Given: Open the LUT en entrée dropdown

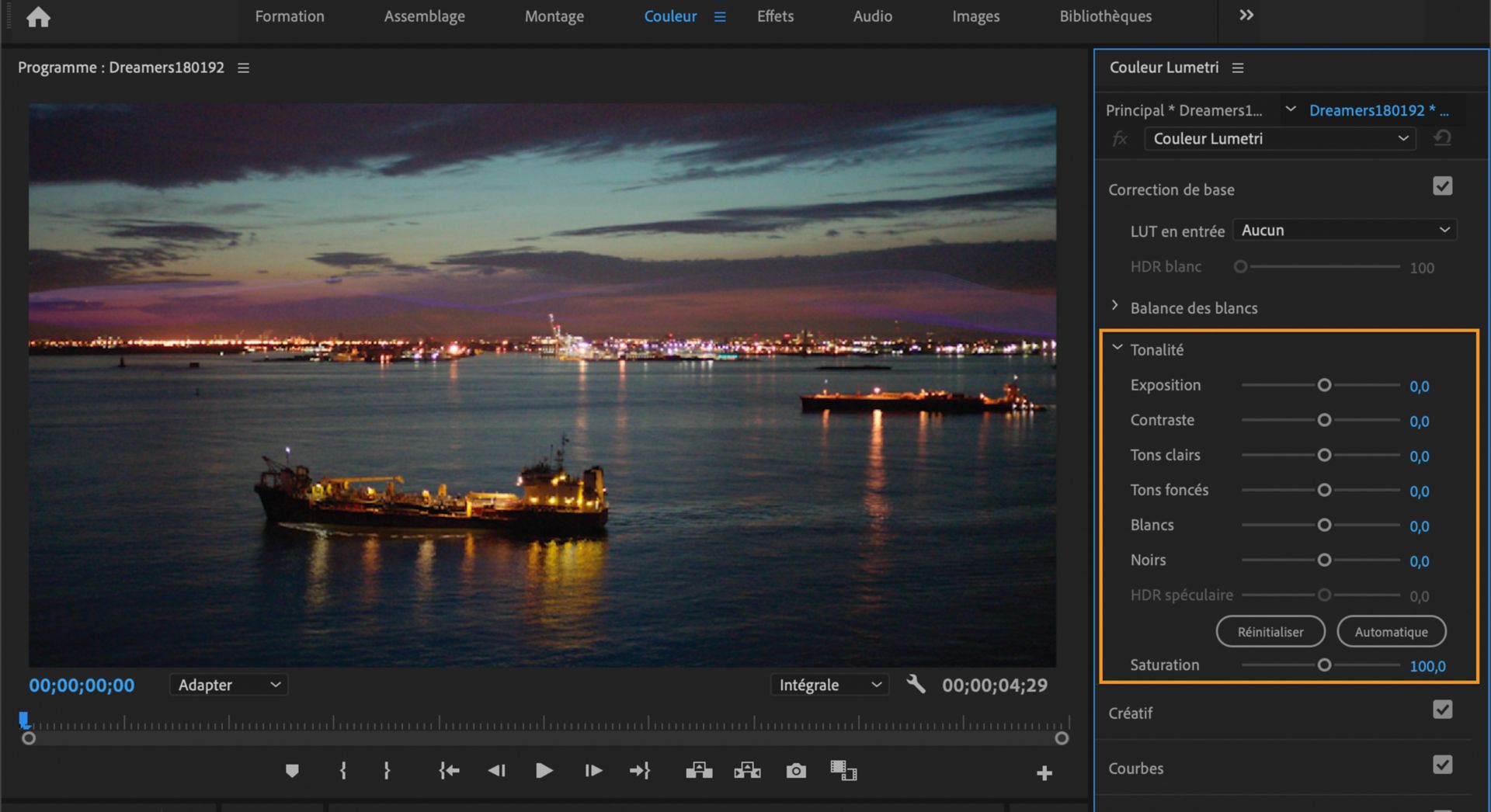Looking at the screenshot, I should (1344, 231).
